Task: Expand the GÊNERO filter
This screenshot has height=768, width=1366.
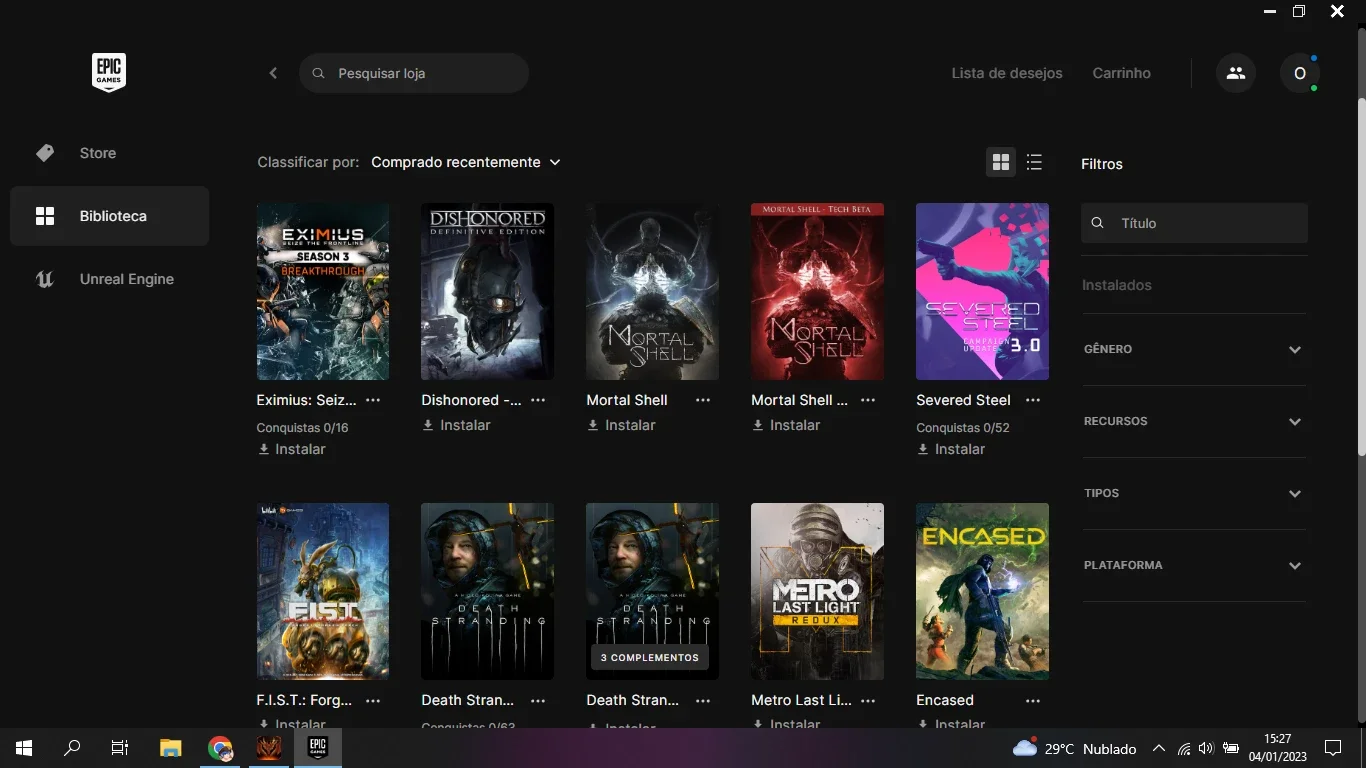Action: click(x=1194, y=349)
